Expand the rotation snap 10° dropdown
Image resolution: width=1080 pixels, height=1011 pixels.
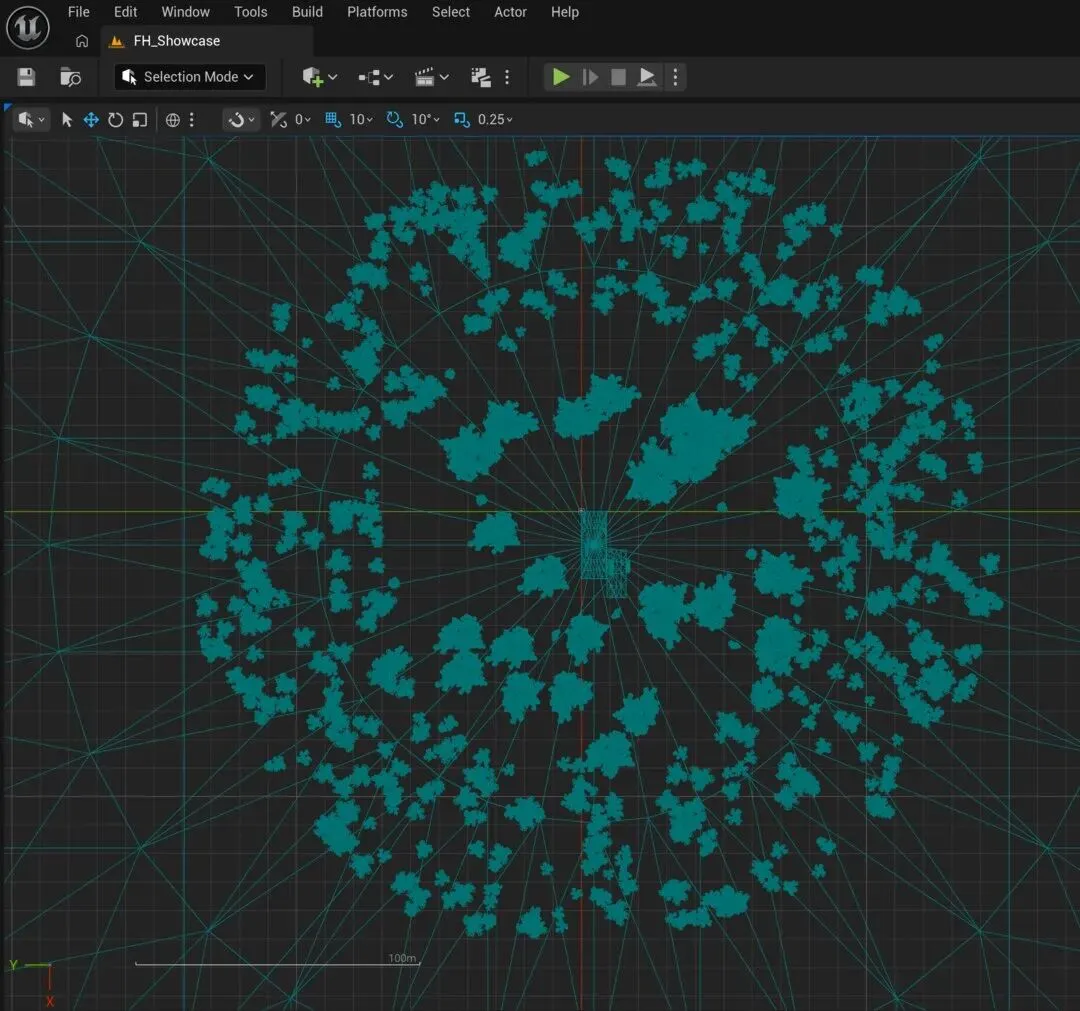[x=425, y=120]
